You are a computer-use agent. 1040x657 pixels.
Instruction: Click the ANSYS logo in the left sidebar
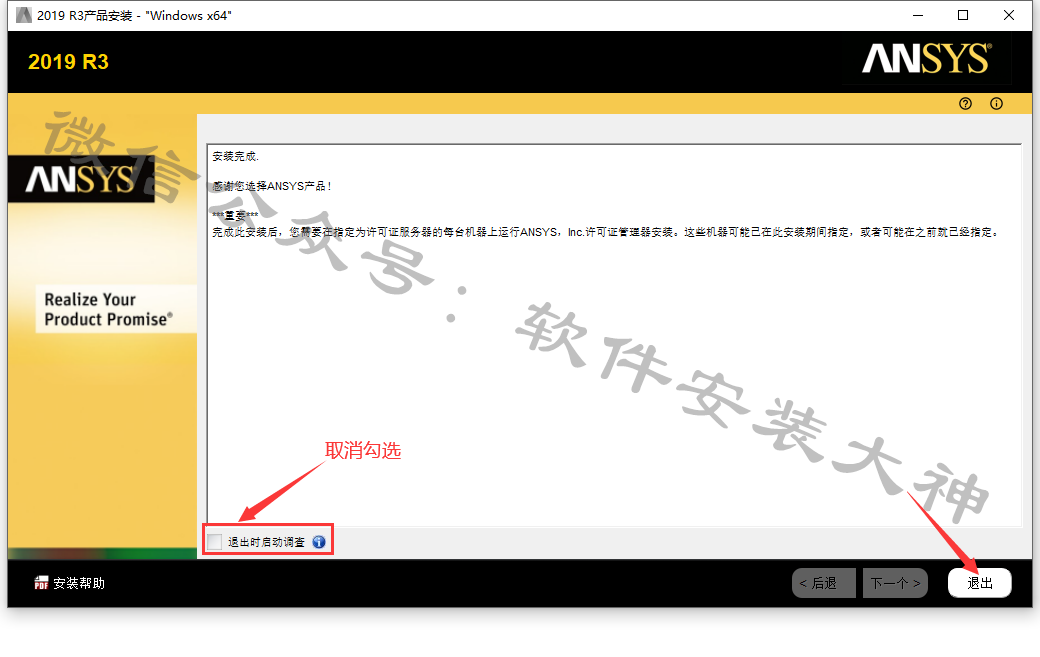coord(80,179)
